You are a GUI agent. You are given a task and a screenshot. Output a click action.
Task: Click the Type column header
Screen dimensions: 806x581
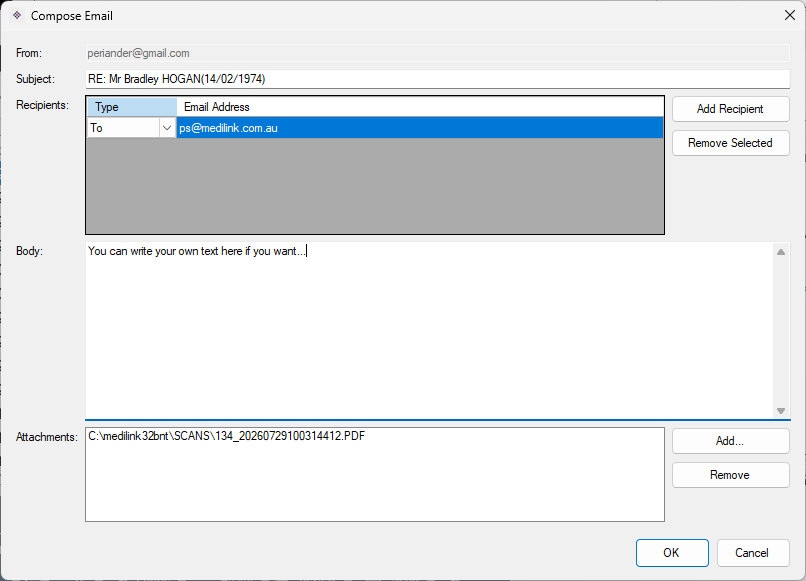click(x=132, y=107)
